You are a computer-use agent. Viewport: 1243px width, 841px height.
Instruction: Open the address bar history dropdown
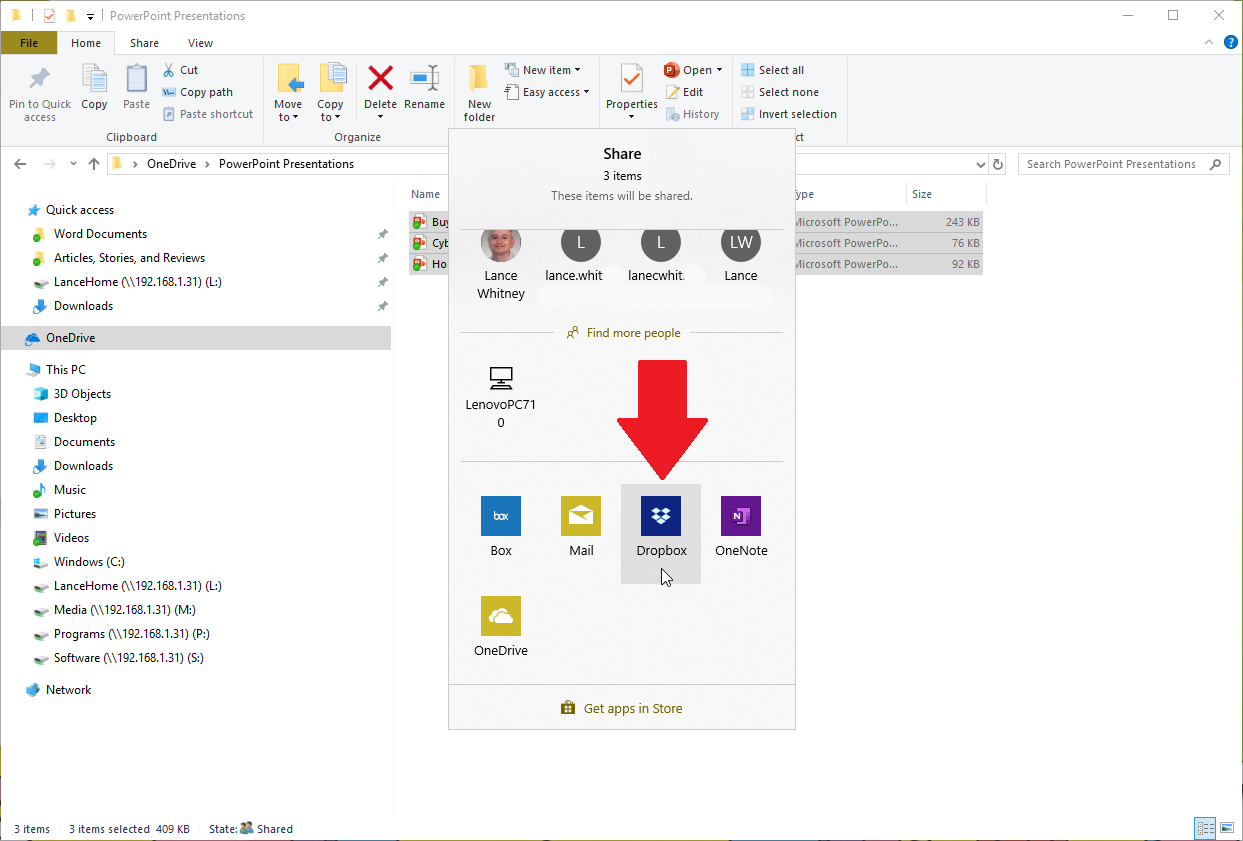click(980, 164)
